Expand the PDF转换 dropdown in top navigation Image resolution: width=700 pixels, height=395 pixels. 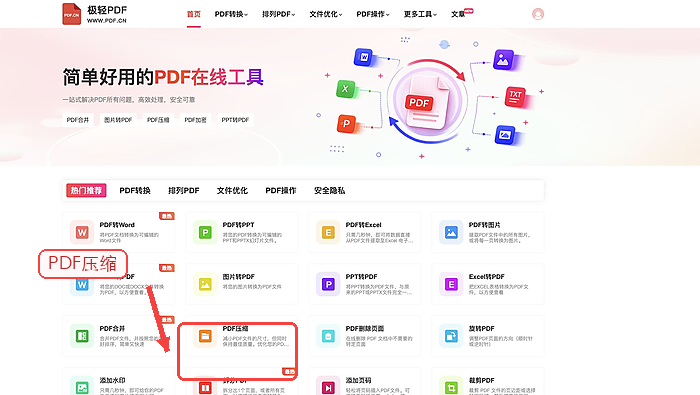(x=231, y=14)
